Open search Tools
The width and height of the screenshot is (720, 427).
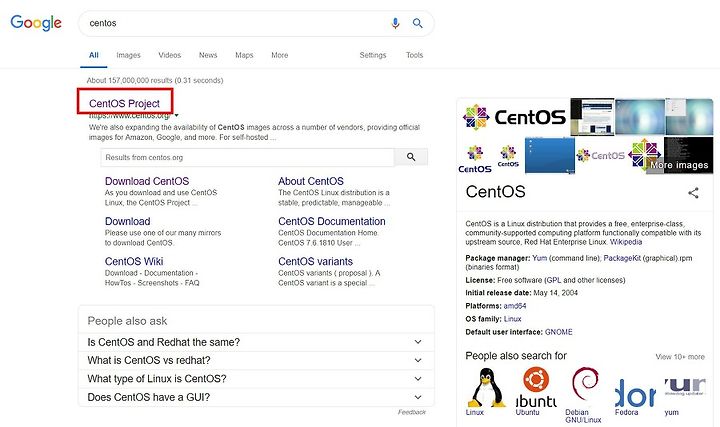point(415,55)
